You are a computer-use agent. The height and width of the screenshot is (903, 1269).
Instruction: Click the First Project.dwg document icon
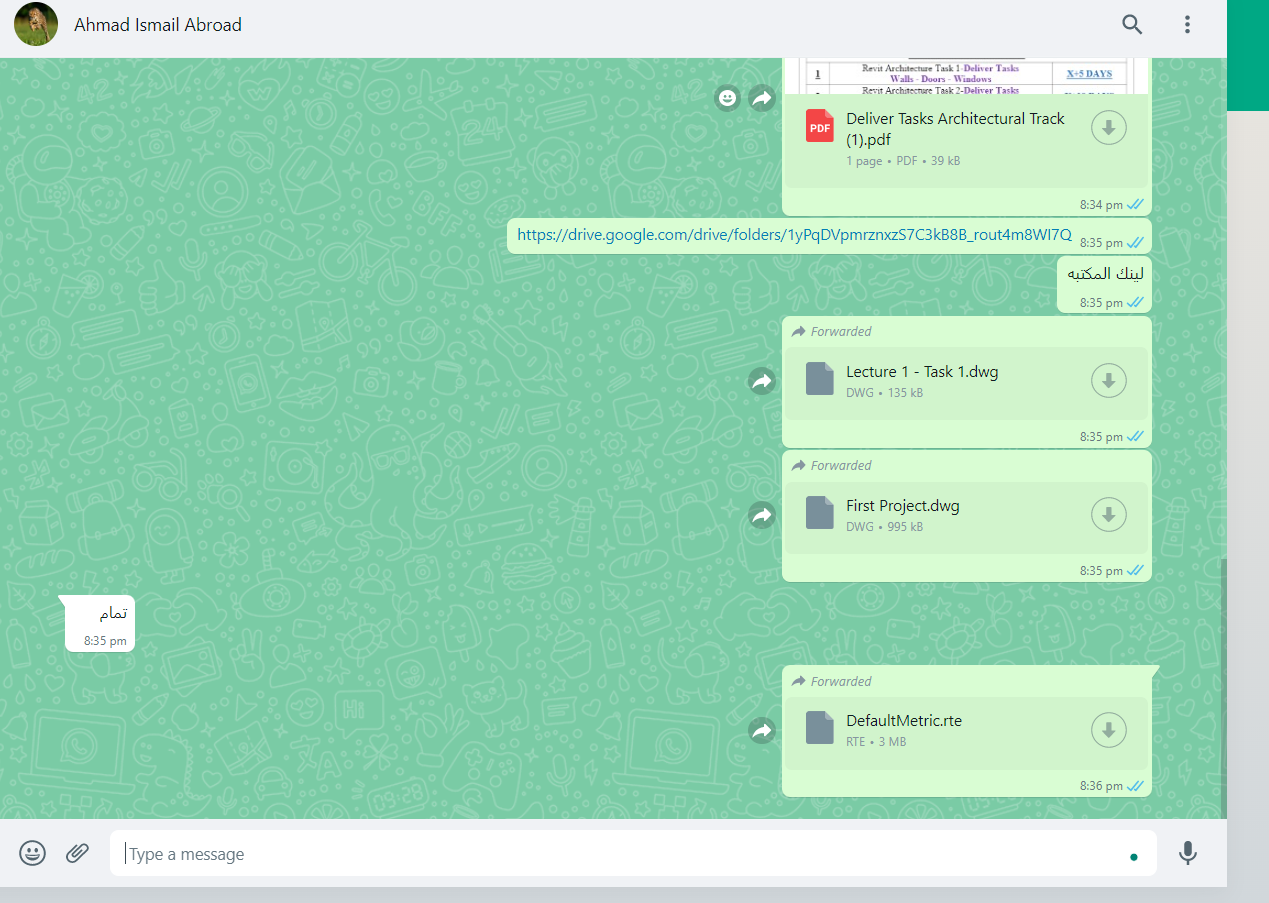[820, 514]
